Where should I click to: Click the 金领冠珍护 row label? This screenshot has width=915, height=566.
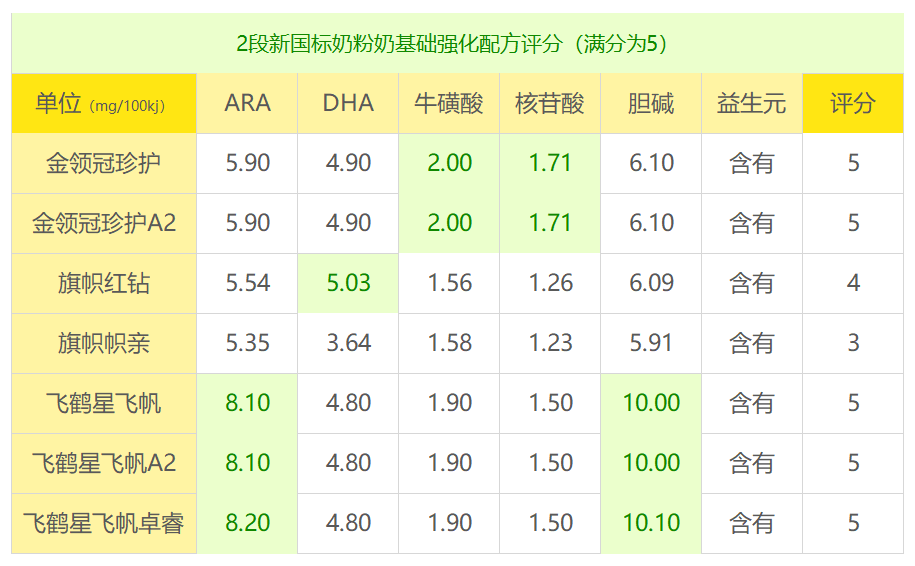point(104,163)
